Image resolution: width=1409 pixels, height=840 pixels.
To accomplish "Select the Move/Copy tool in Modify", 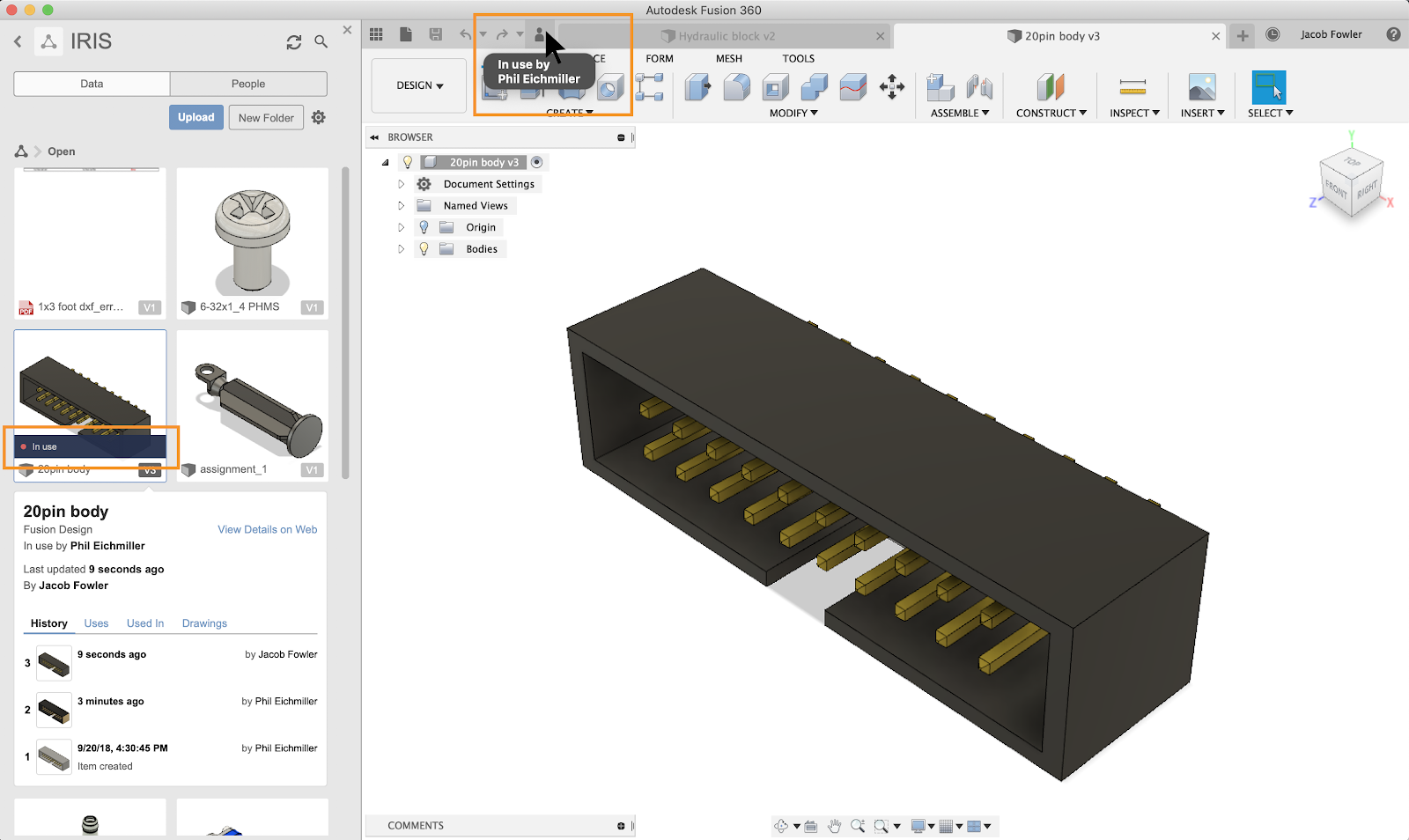I will click(x=891, y=87).
